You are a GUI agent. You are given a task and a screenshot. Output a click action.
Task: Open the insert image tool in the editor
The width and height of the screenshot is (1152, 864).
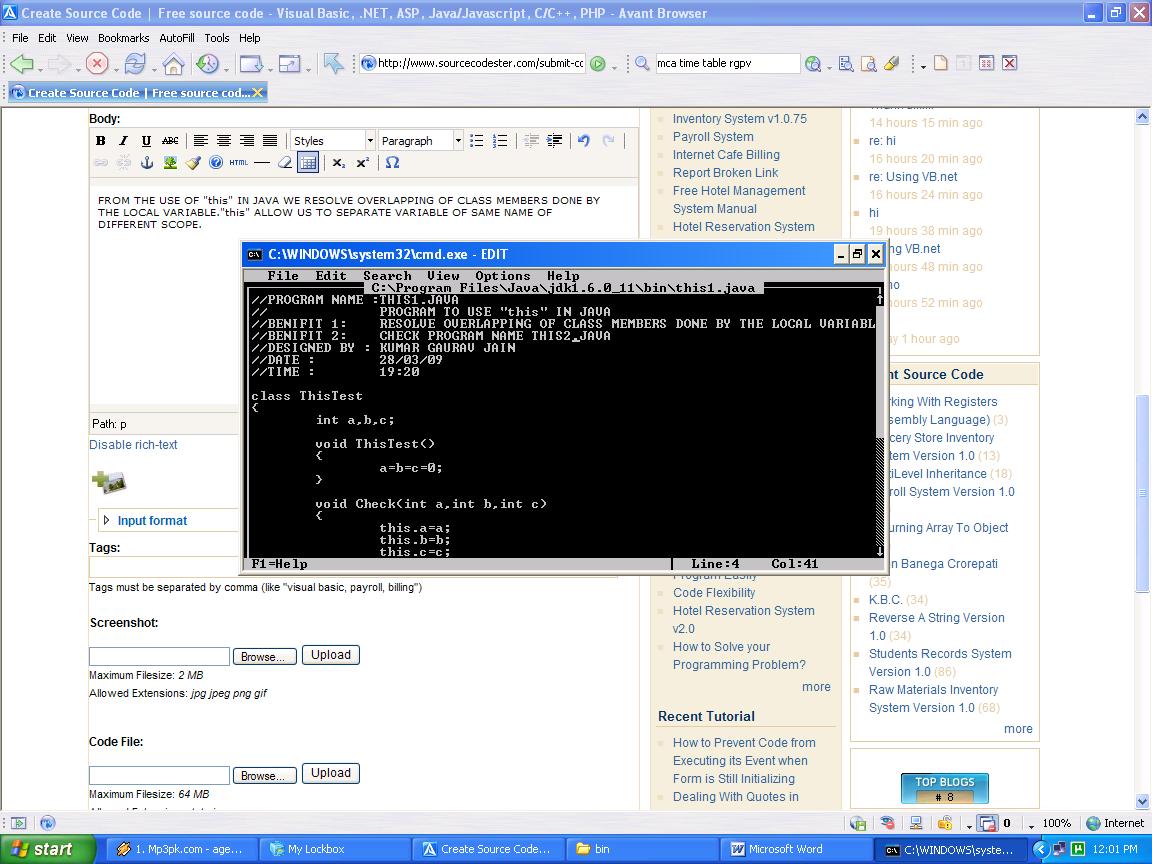[x=171, y=163]
